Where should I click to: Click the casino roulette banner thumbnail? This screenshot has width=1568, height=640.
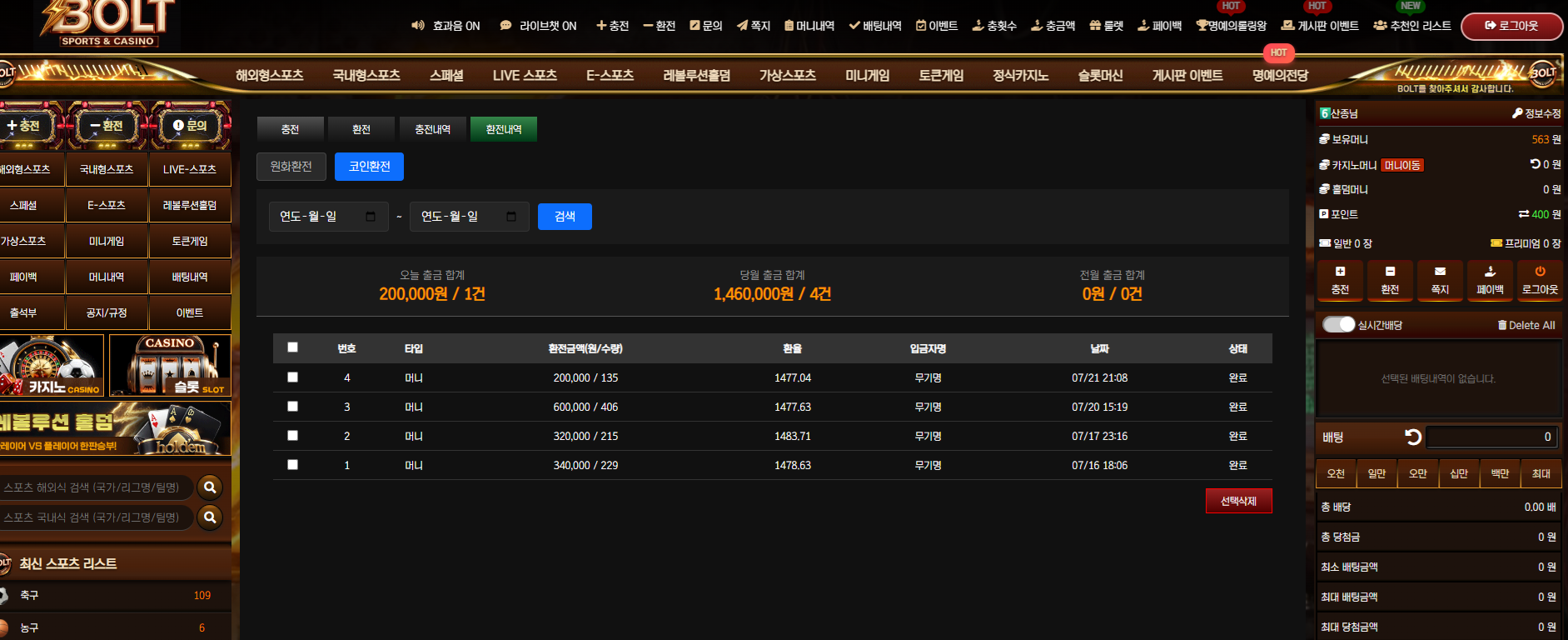pyautogui.click(x=52, y=365)
